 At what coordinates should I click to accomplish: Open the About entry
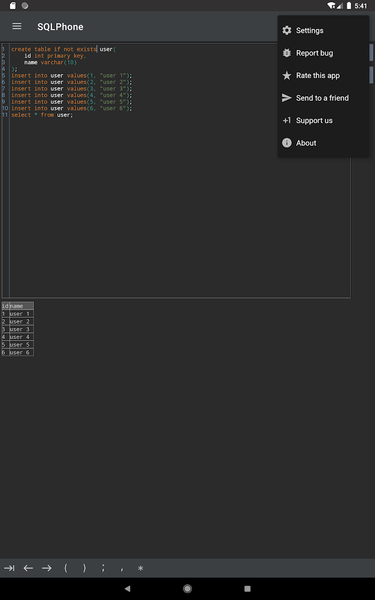(x=323, y=143)
